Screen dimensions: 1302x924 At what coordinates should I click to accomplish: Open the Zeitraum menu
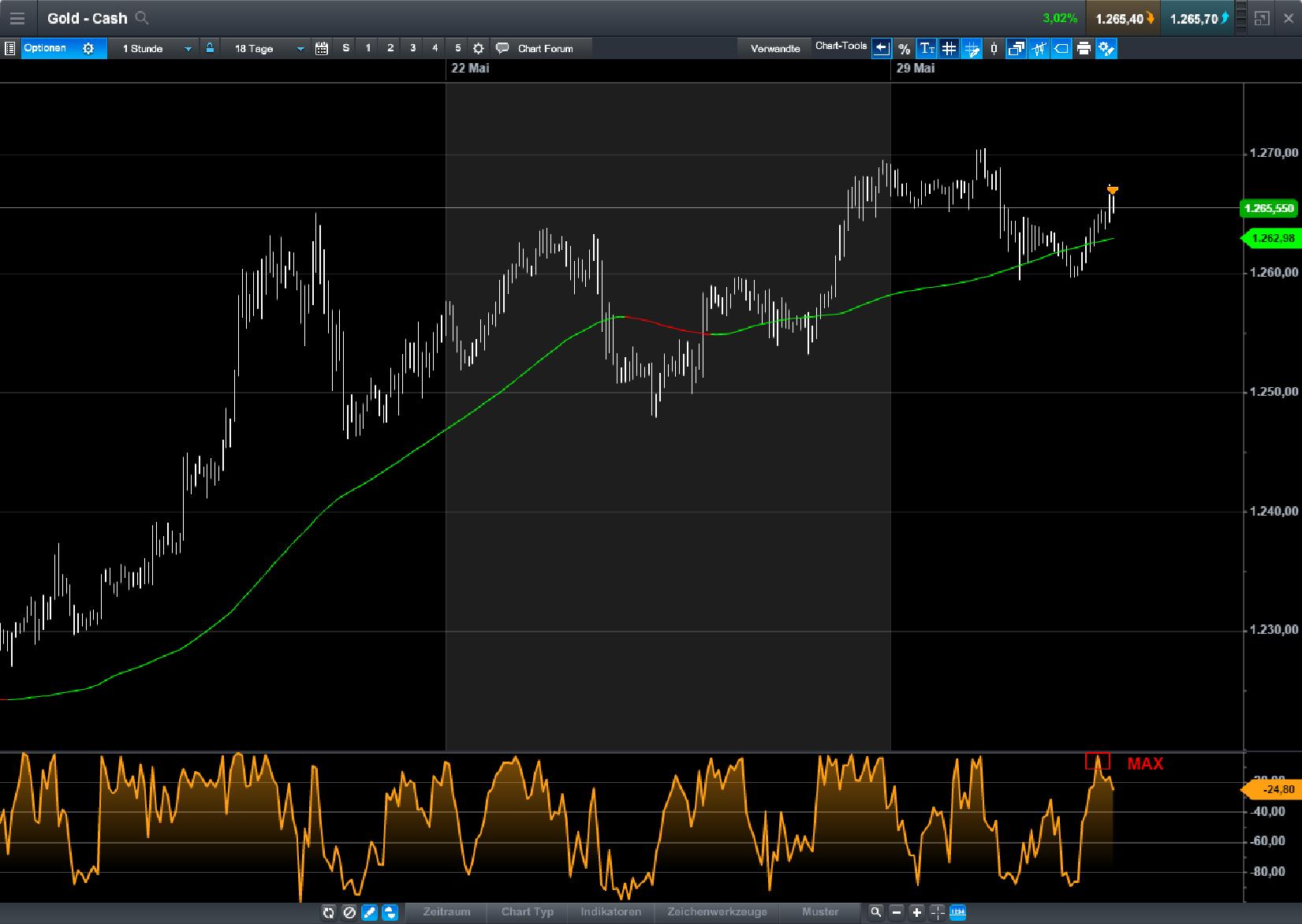(x=446, y=912)
